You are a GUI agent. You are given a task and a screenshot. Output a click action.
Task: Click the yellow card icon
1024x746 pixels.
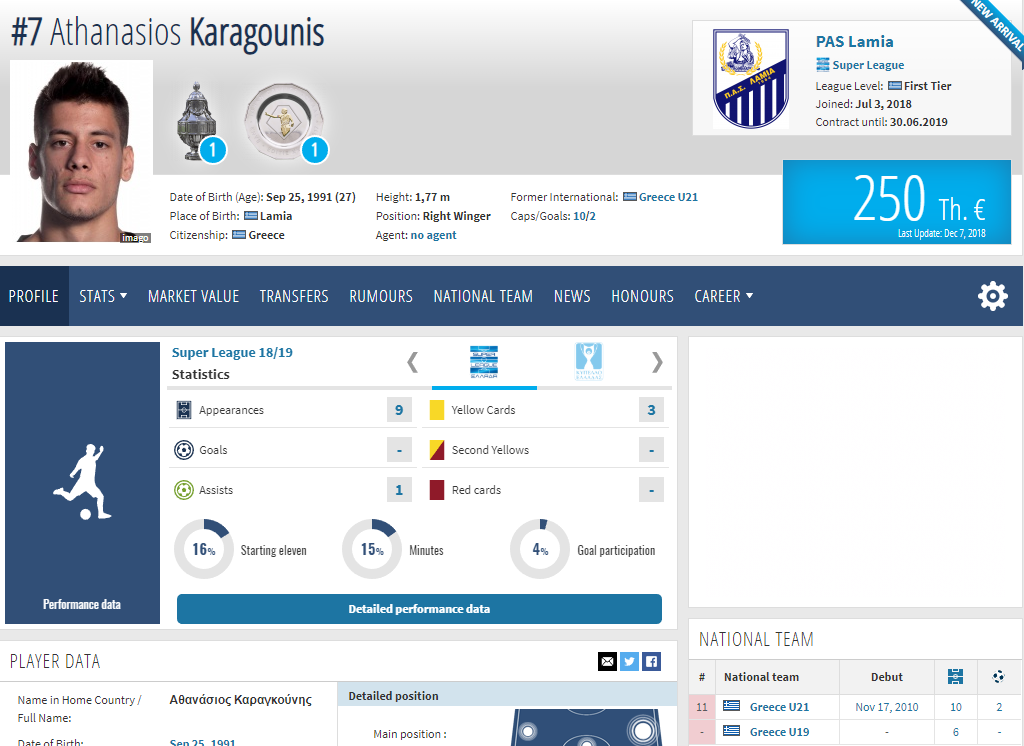point(437,410)
